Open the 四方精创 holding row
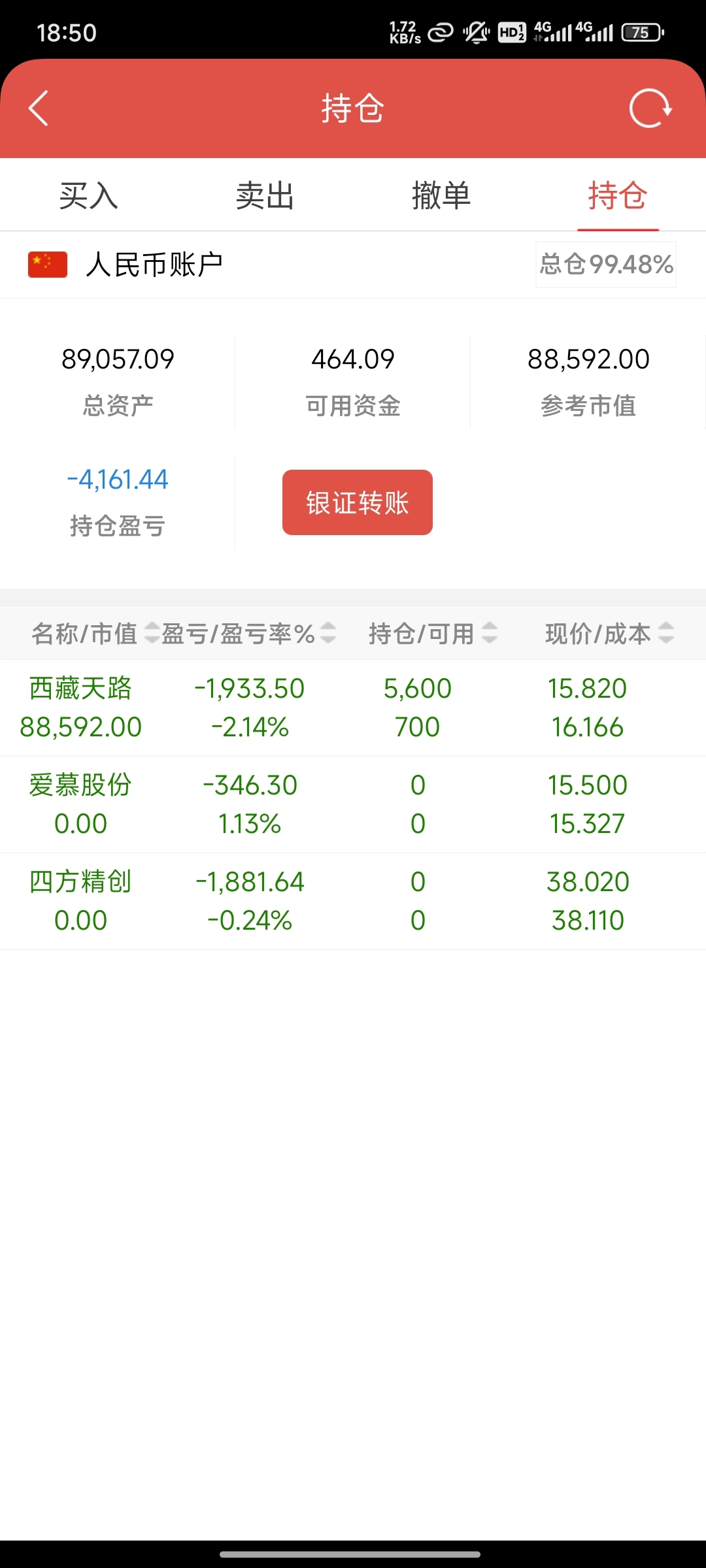 click(353, 902)
